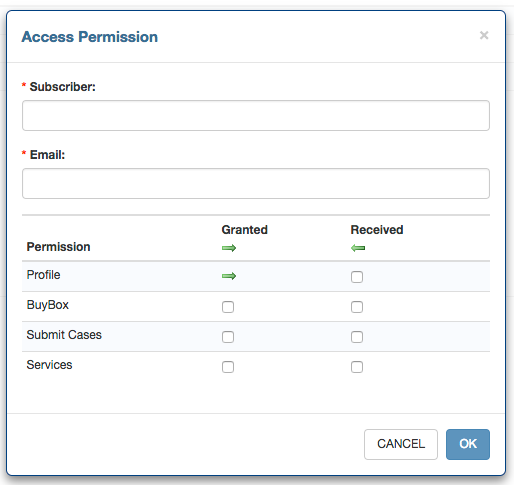Image resolution: width=514 pixels, height=485 pixels.
Task: Select the Profile permission row label
Action: (43, 275)
